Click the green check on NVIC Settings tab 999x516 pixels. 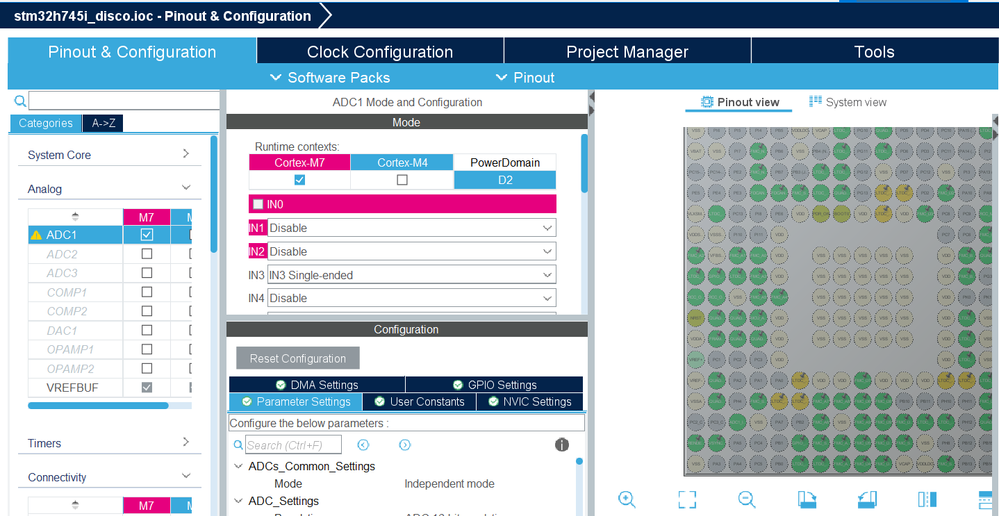(492, 401)
